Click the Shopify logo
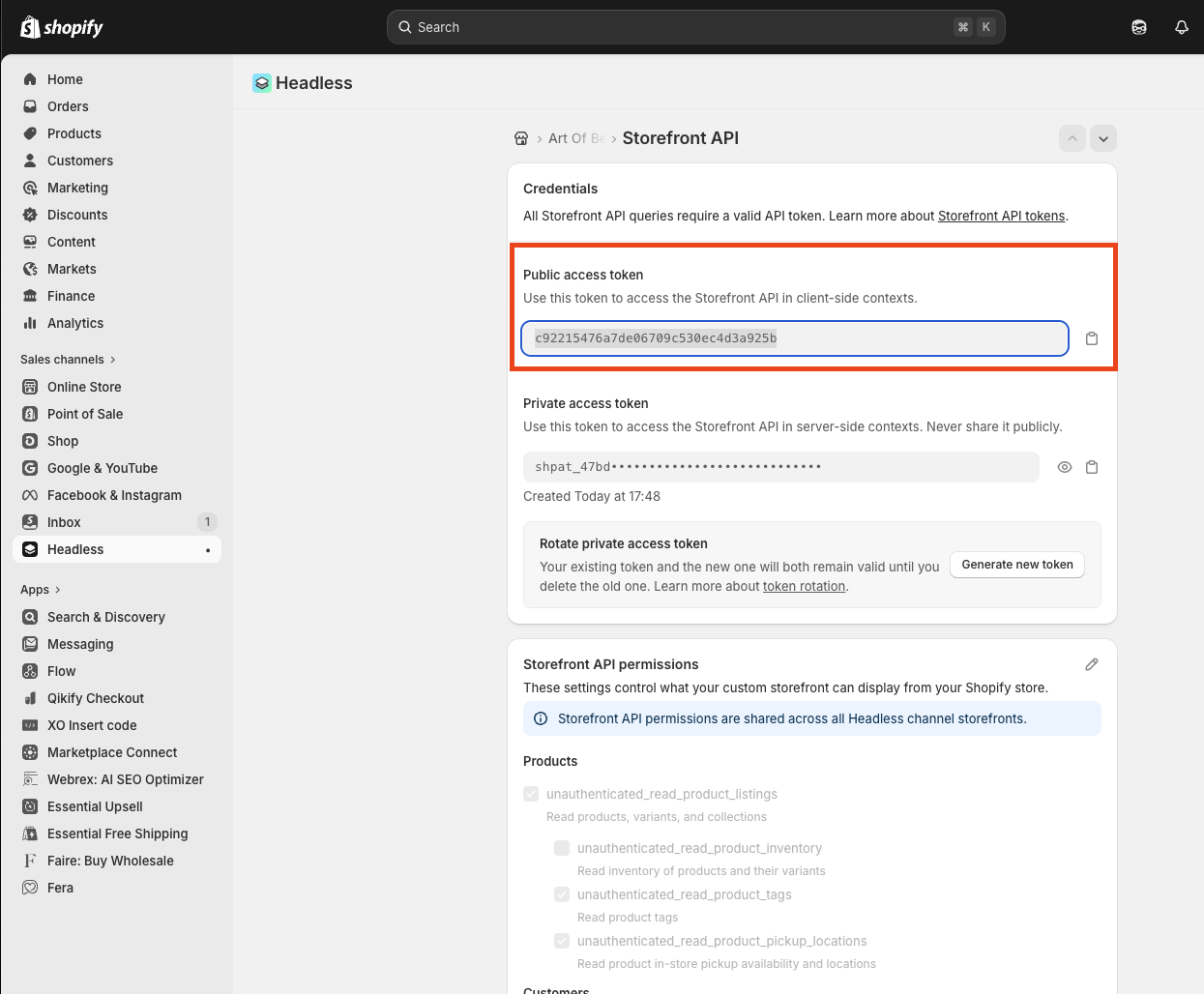Viewport: 1204px width, 994px height. tap(62, 27)
